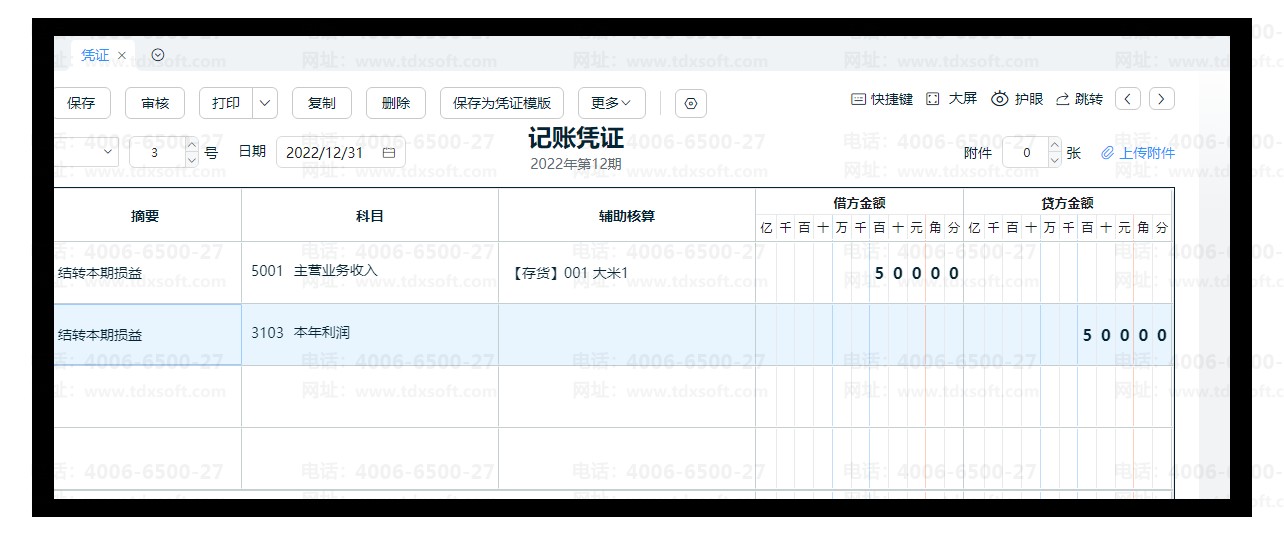Expand the 更多 menu
Screen dimensions: 1284x535
coord(611,103)
